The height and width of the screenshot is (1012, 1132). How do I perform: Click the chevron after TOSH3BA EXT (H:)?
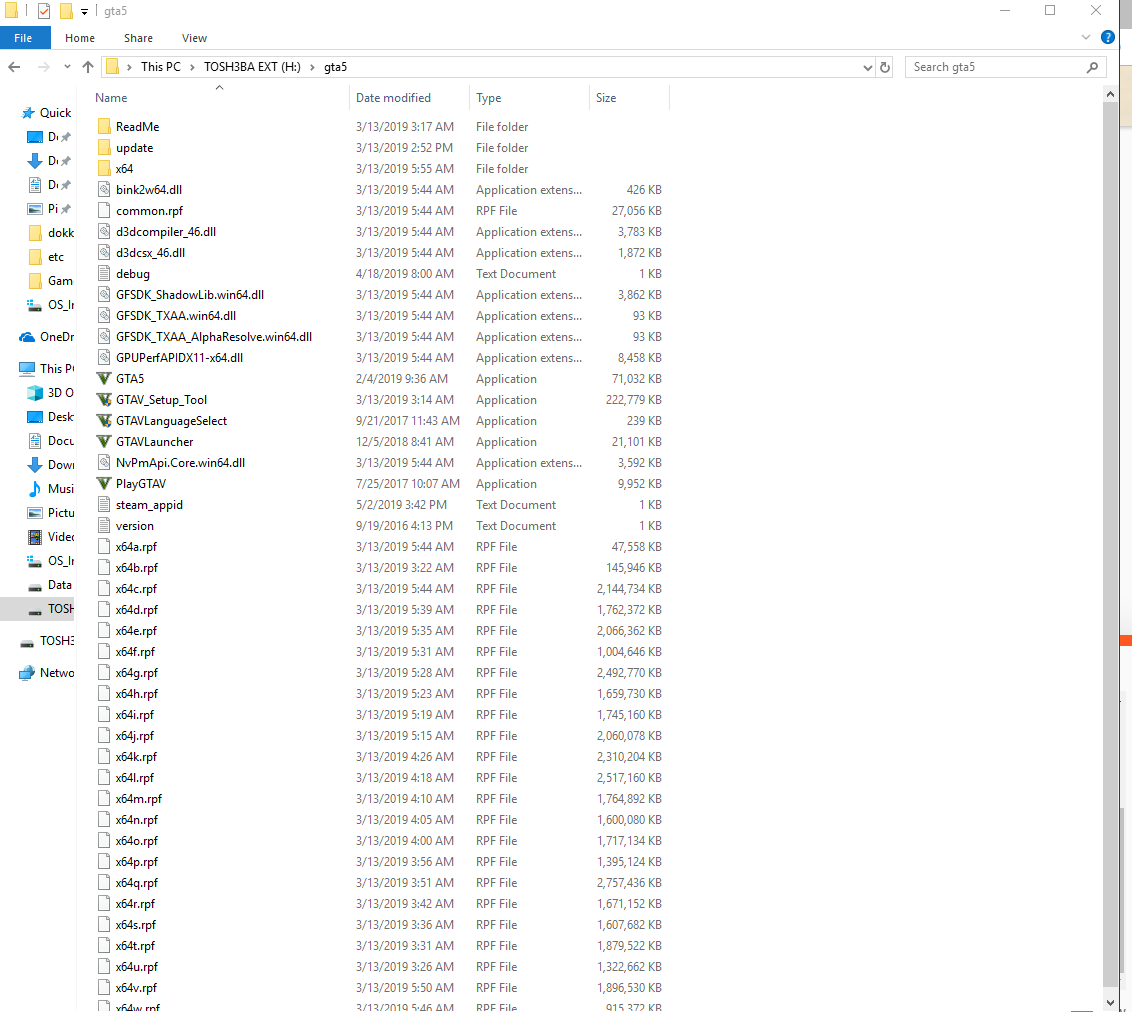coord(313,67)
